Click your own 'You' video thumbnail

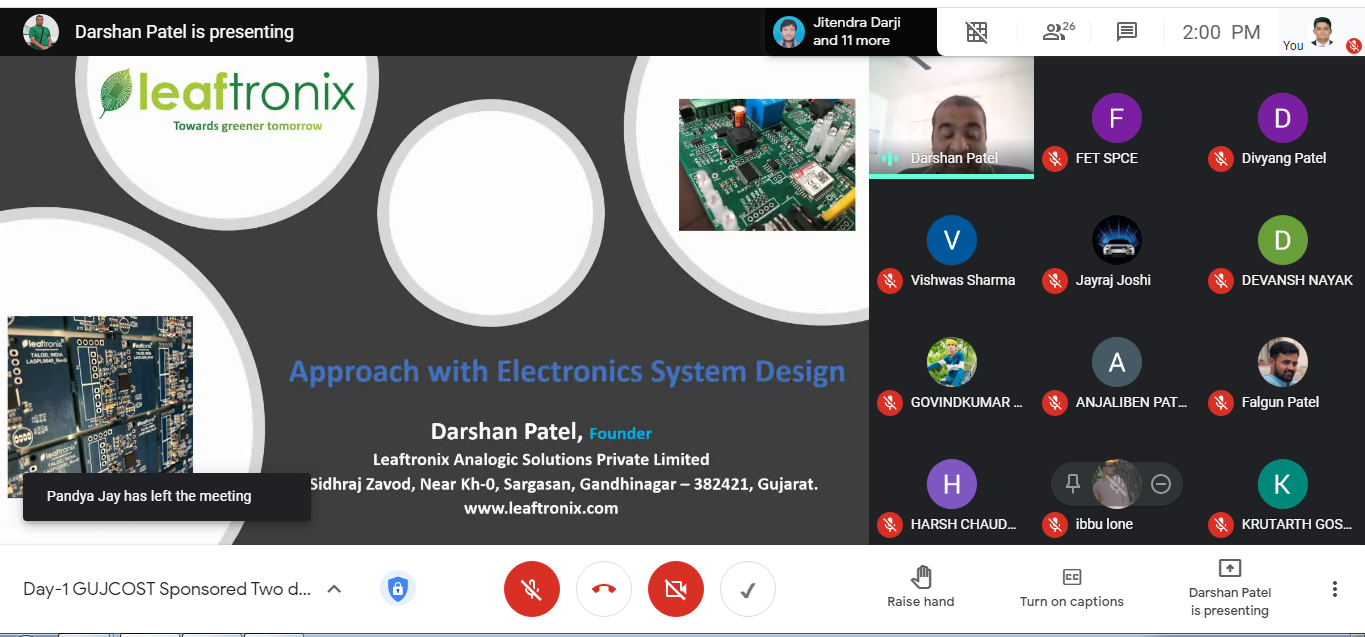(1323, 32)
